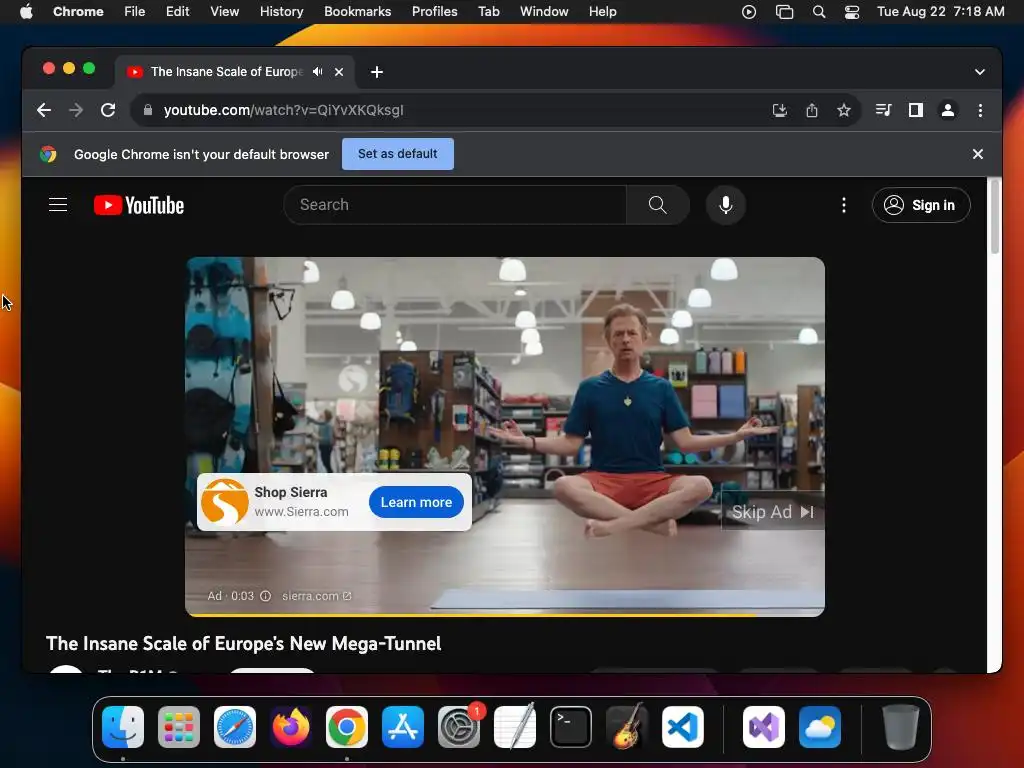Image resolution: width=1024 pixels, height=768 pixels.
Task: Open the Chrome profile avatar icon
Action: 948,110
